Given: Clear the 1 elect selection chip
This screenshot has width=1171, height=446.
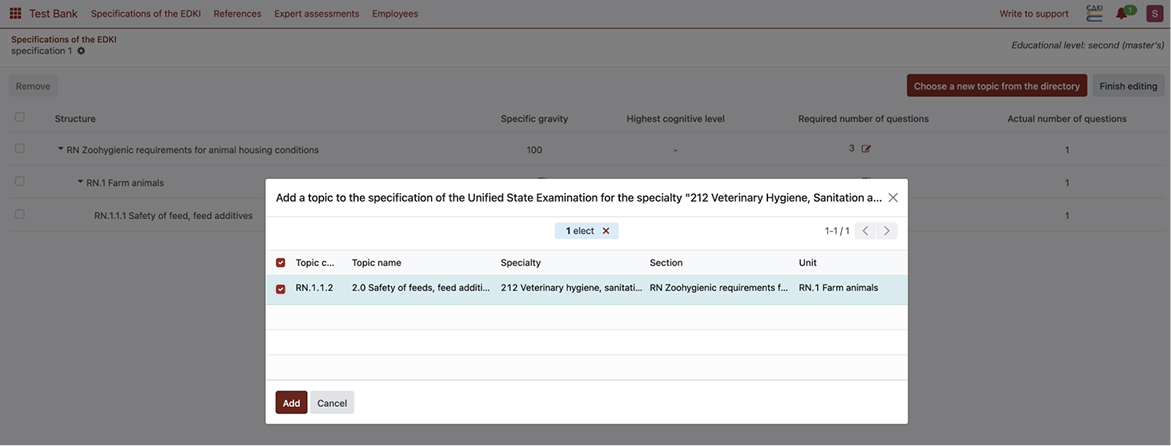Looking at the screenshot, I should [606, 231].
